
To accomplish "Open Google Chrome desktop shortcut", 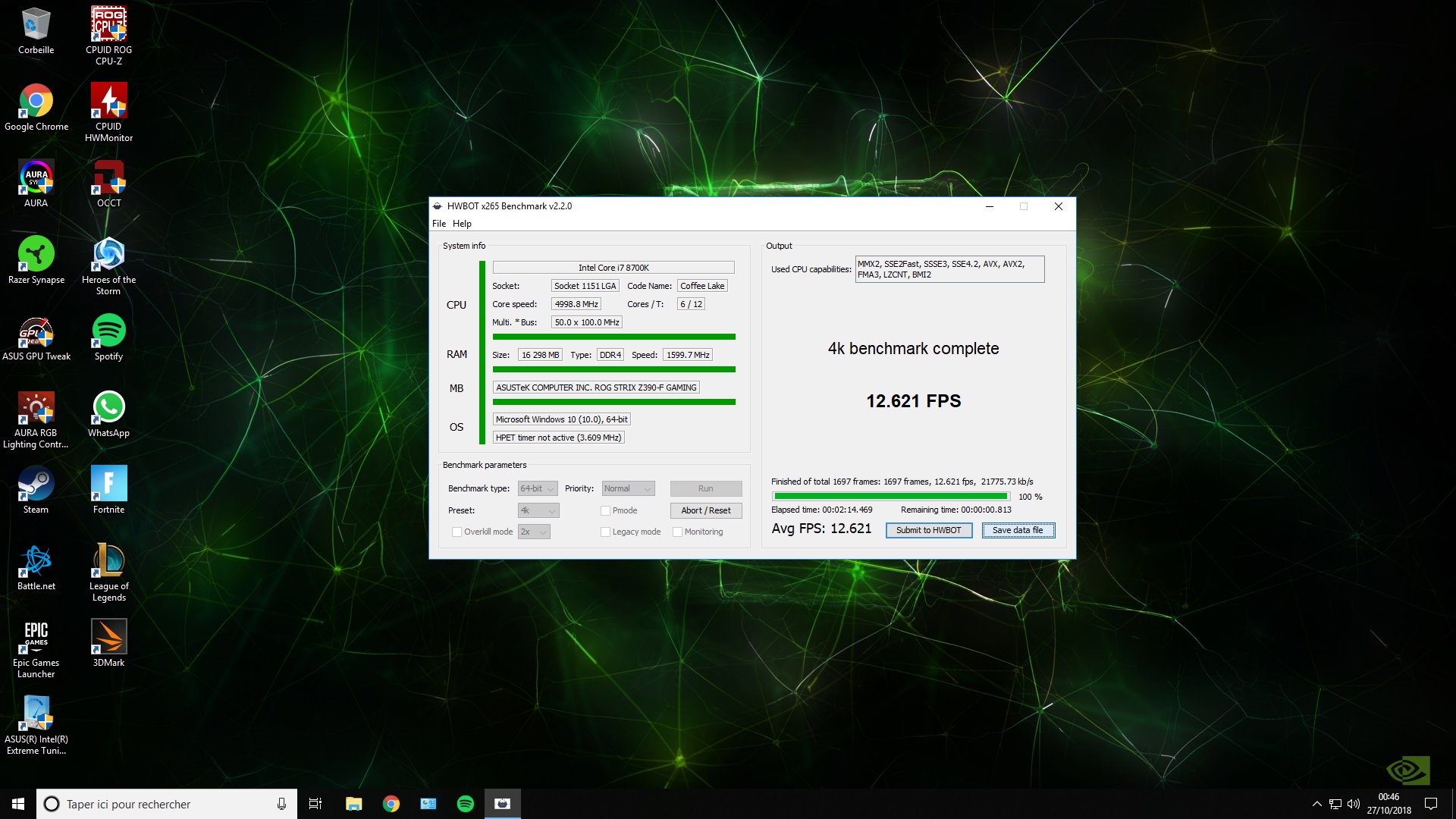I will tap(36, 108).
